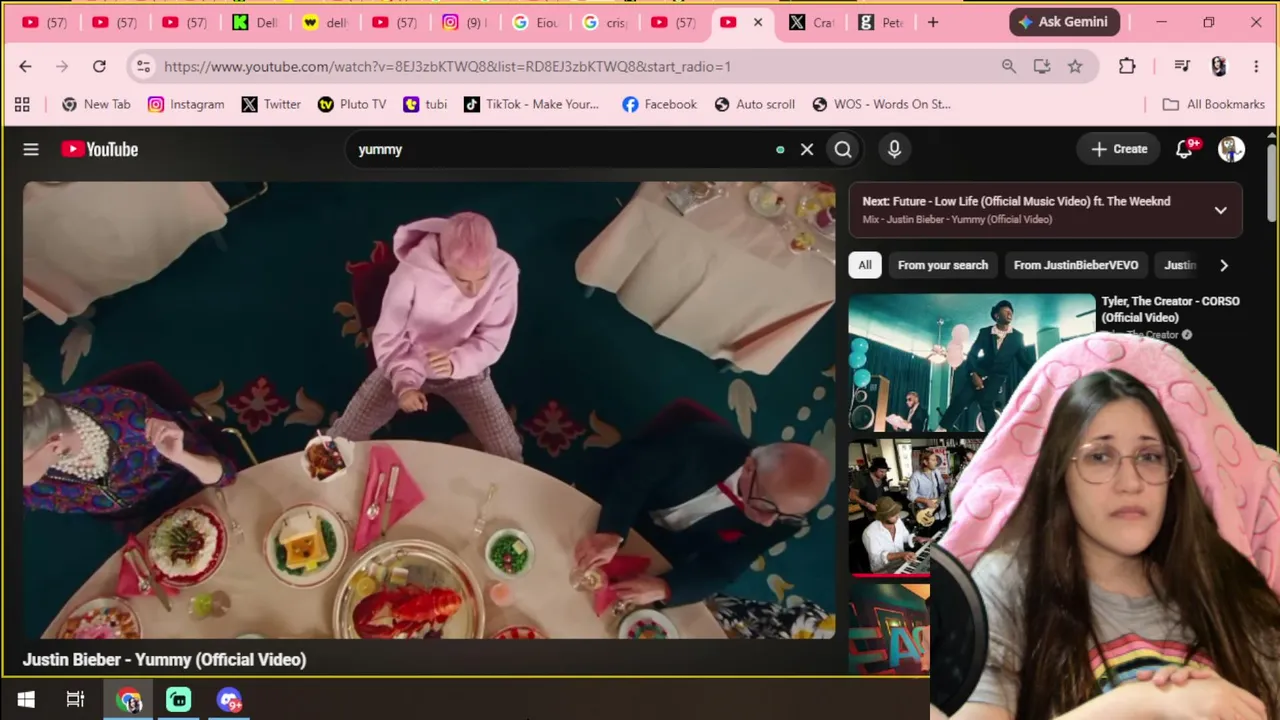Open the Pluto TV bookmark
Viewport: 1280px width, 720px height.
point(352,104)
